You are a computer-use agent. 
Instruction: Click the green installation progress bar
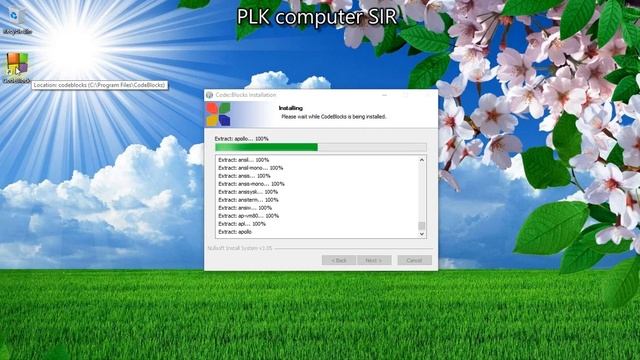321,147
